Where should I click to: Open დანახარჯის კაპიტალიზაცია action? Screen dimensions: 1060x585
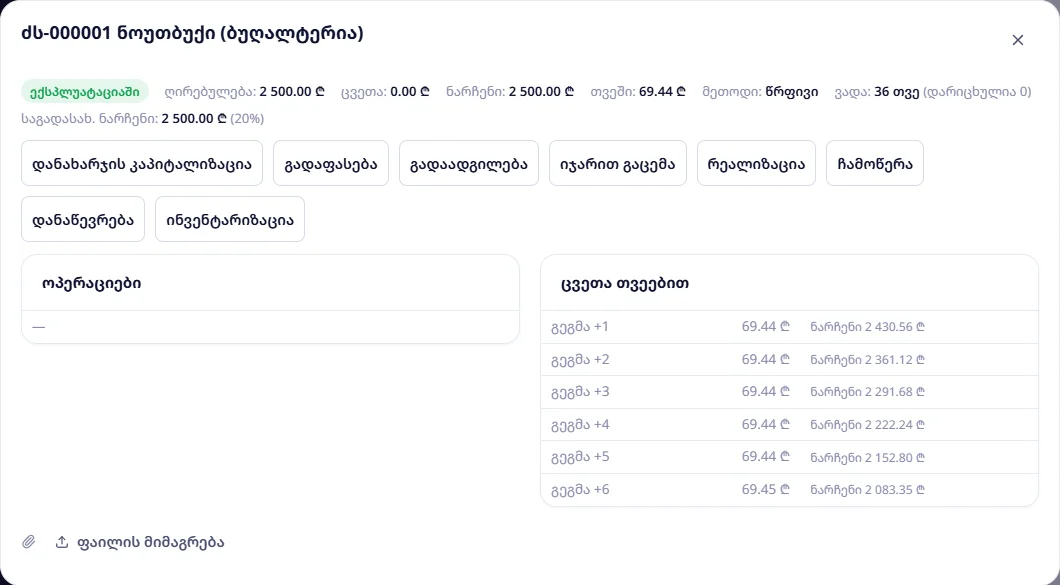point(142,163)
